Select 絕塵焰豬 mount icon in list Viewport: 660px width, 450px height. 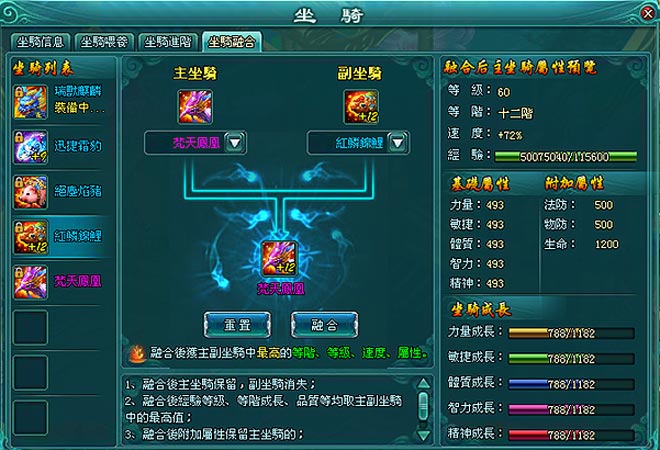[30, 192]
